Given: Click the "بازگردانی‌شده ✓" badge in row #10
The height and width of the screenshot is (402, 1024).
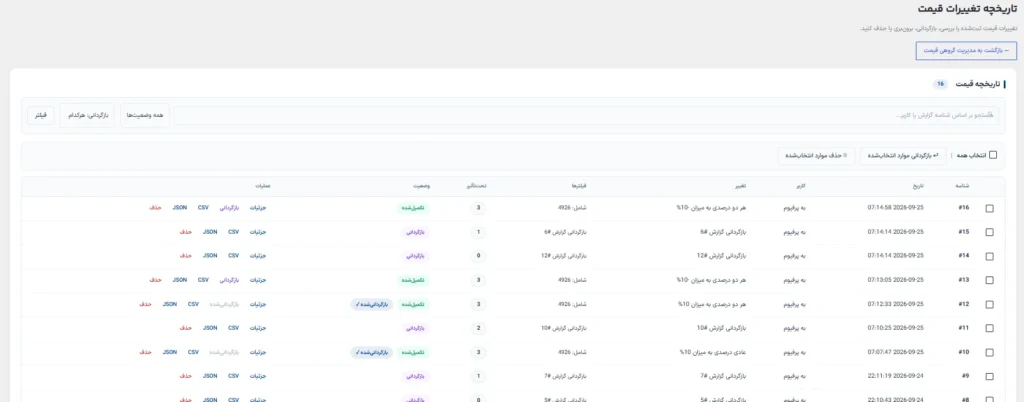Looking at the screenshot, I should (372, 352).
